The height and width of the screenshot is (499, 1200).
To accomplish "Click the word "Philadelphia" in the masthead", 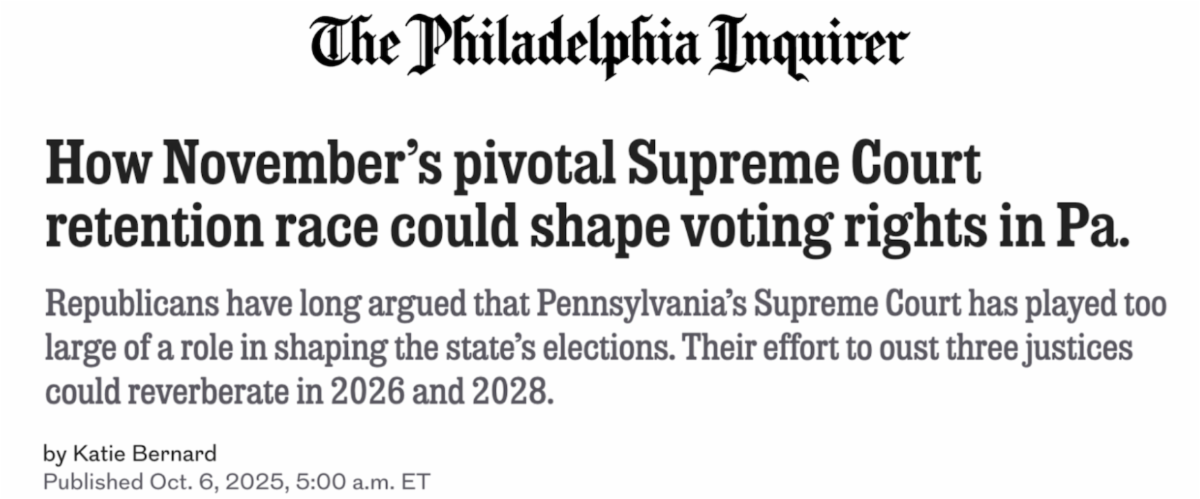I will point(552,45).
